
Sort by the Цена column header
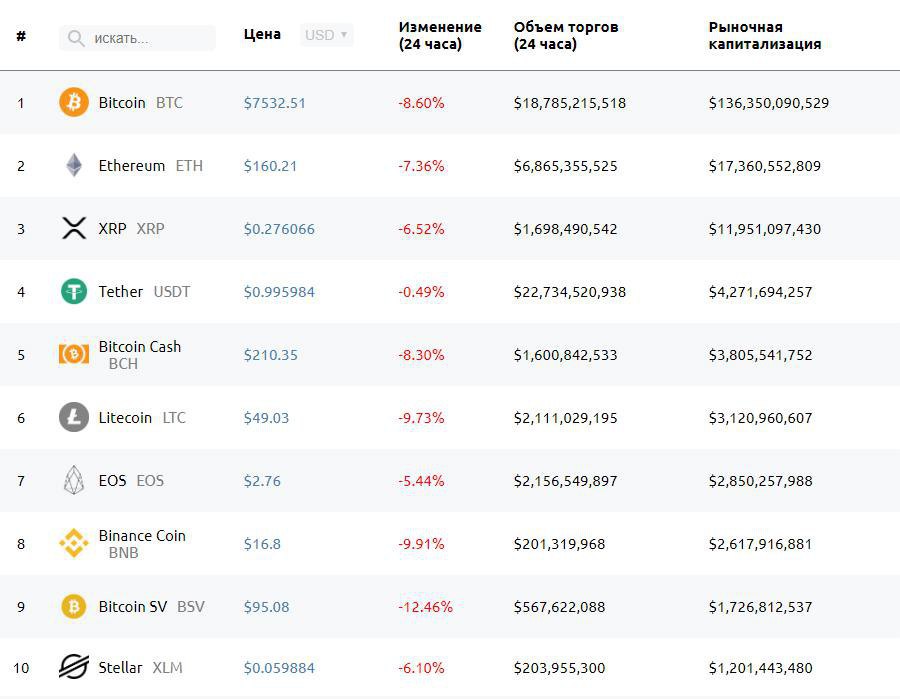[262, 35]
